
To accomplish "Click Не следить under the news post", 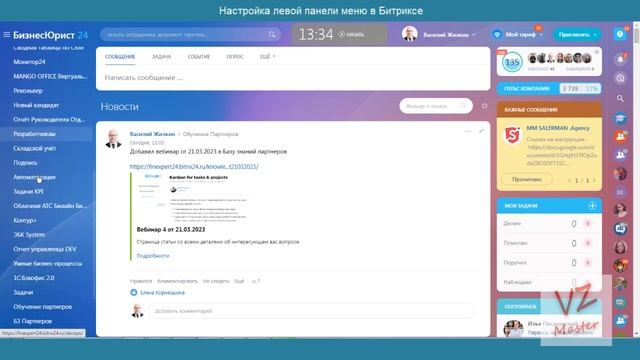I will (216, 281).
